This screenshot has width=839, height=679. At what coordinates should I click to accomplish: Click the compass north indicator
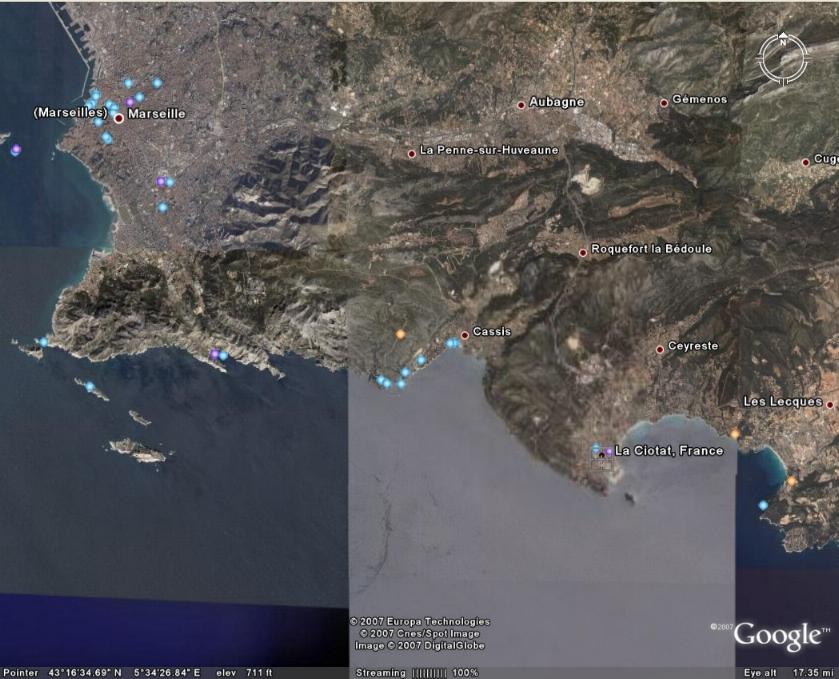783,39
